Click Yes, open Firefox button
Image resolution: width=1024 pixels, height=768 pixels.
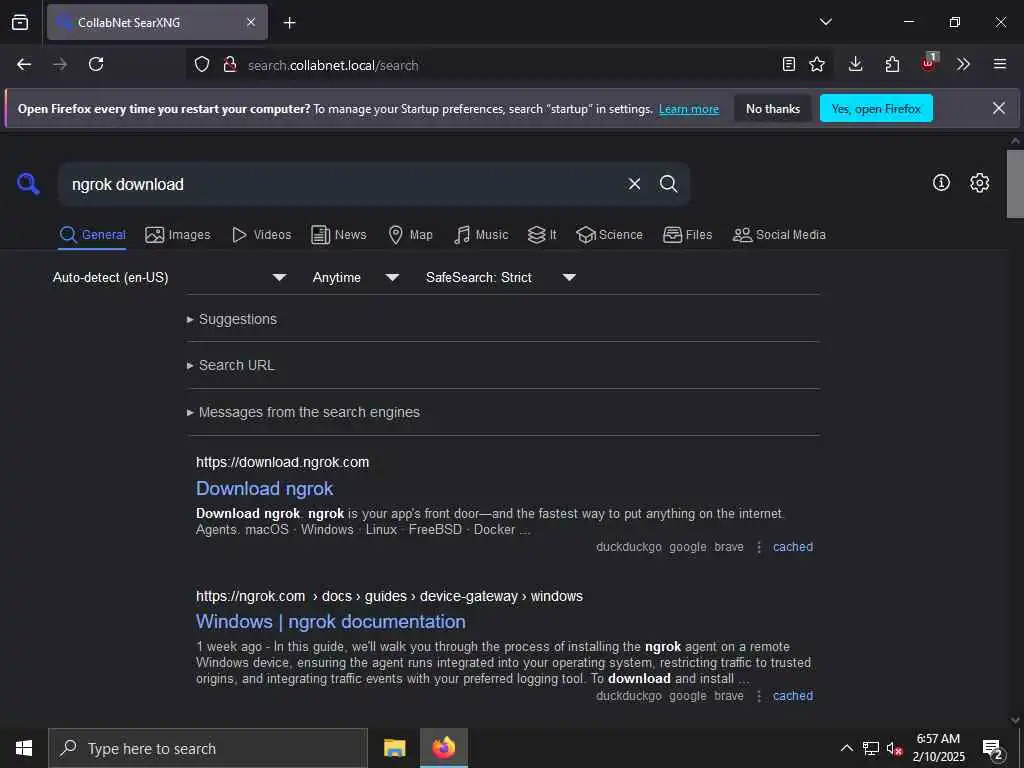tap(876, 109)
